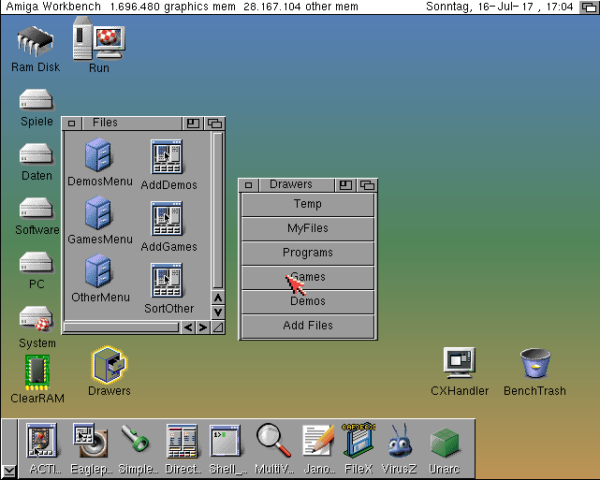Click the Files window title bar
600x480 pixels.
coord(130,123)
